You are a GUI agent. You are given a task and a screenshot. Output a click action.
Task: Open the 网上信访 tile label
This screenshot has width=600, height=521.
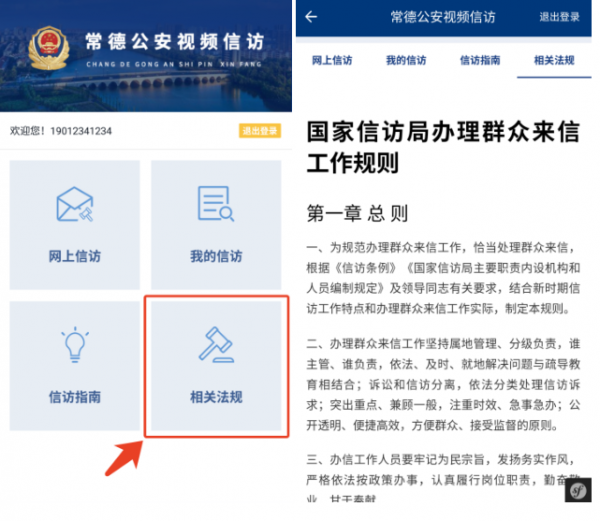75,256
